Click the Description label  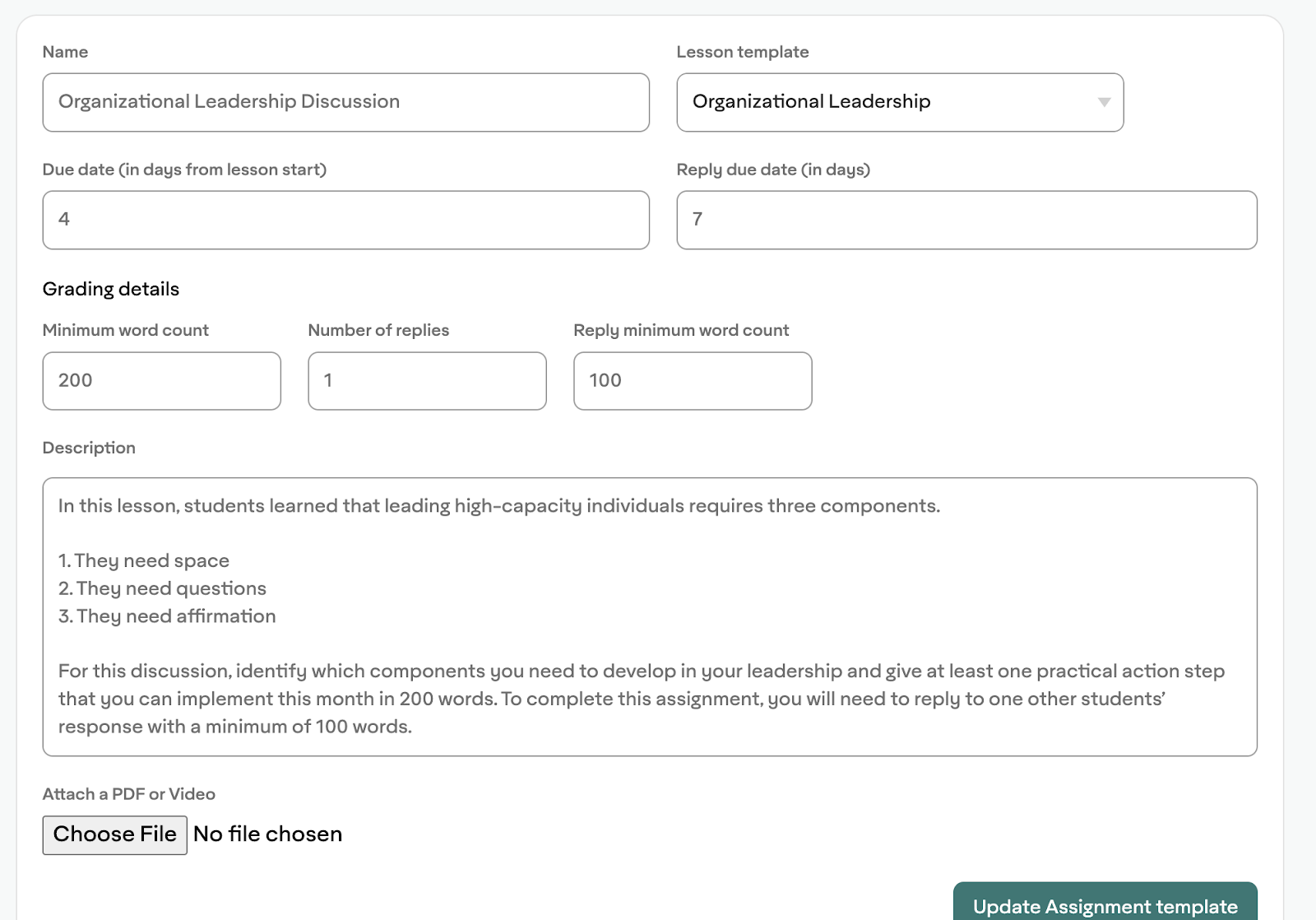coord(89,448)
